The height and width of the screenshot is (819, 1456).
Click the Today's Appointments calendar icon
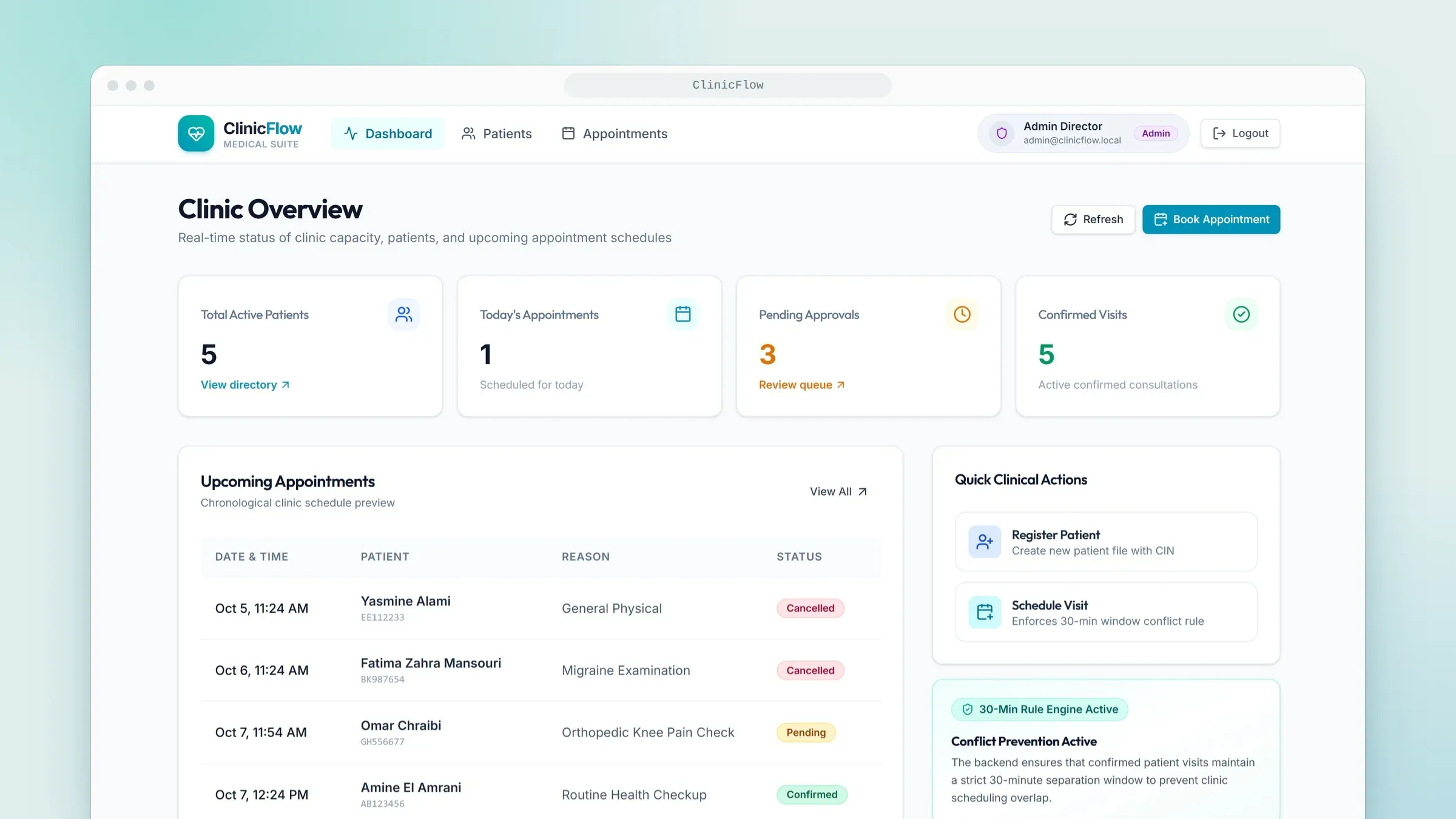point(683,314)
